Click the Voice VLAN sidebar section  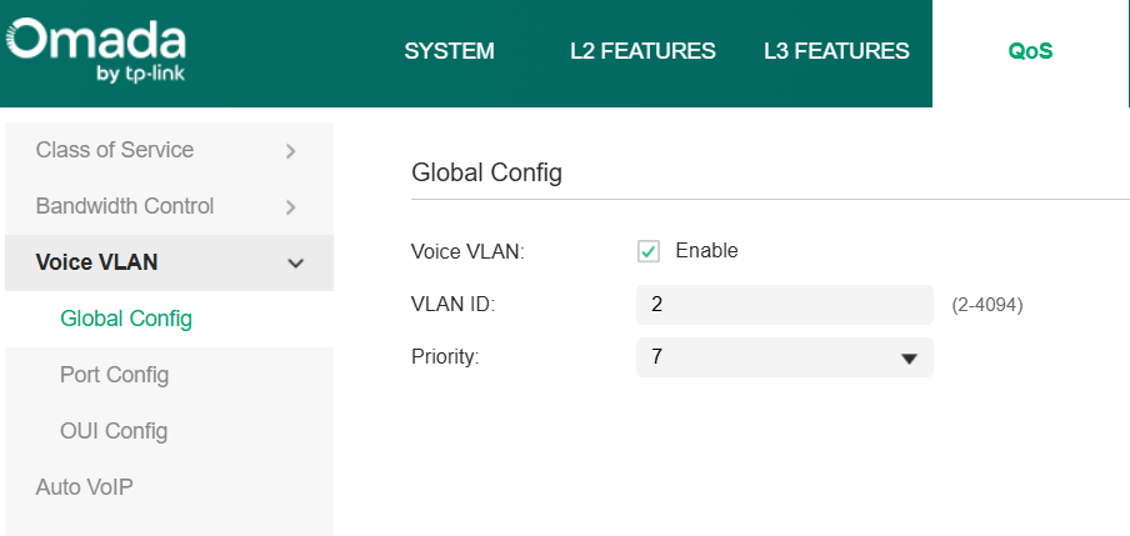pyautogui.click(x=169, y=262)
